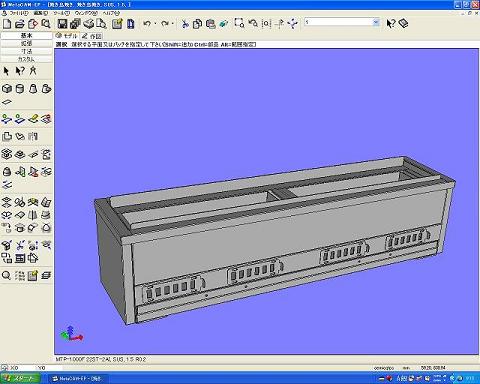Click the Open folder toolbar icon

[x=20, y=24]
